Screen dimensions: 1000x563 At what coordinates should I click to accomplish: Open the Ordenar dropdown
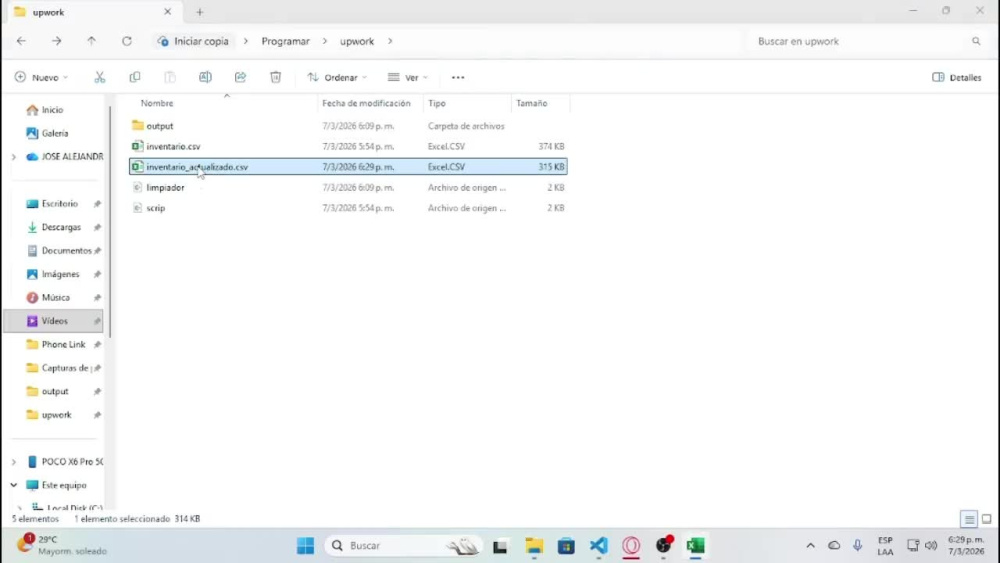[x=337, y=77]
